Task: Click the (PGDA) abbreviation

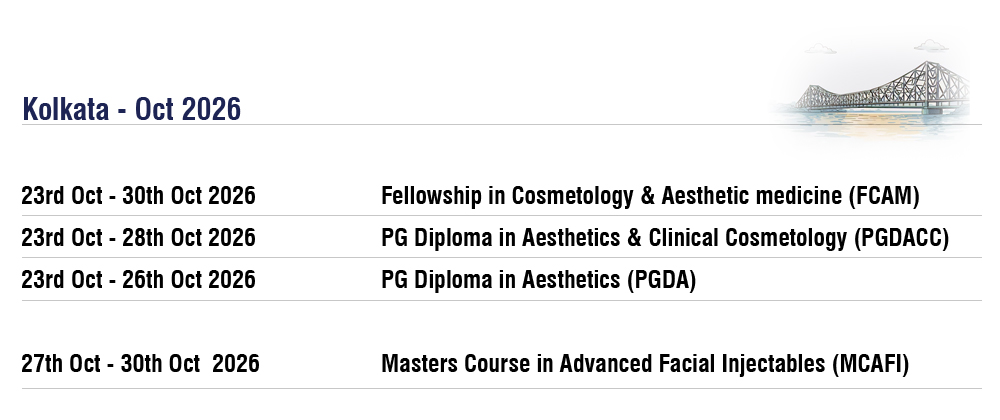Action: tap(661, 280)
